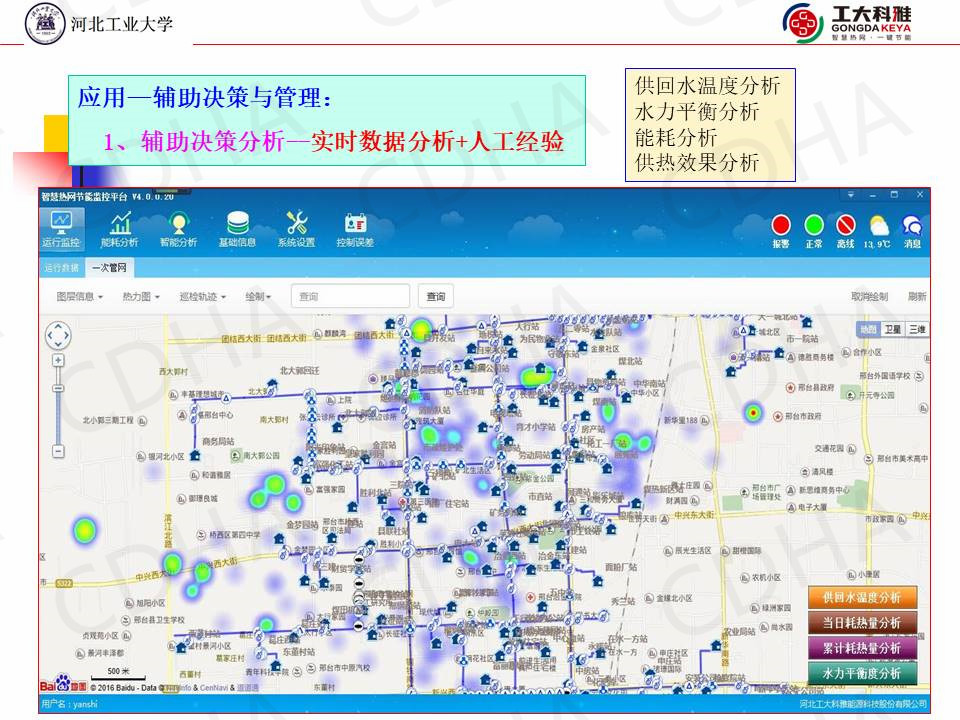The image size is (960, 720).
Task: Click the 控制误差 control error icon
Action: pos(355,229)
